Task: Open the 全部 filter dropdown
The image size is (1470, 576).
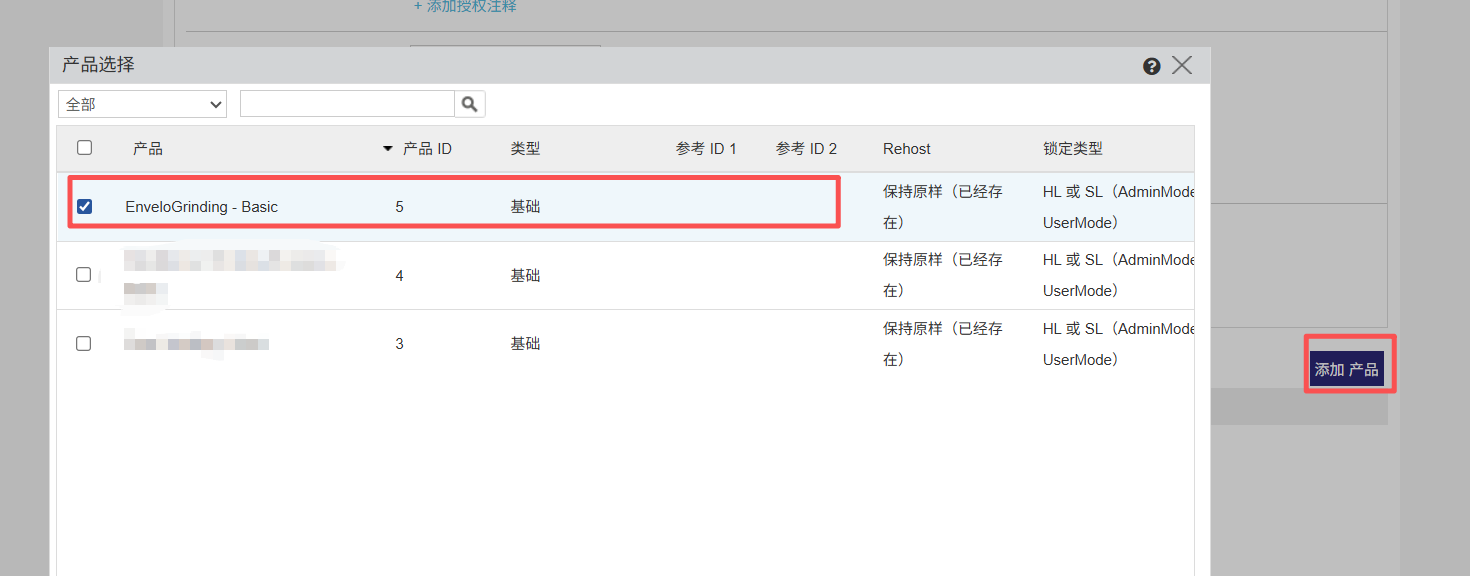Action: pyautogui.click(x=143, y=104)
